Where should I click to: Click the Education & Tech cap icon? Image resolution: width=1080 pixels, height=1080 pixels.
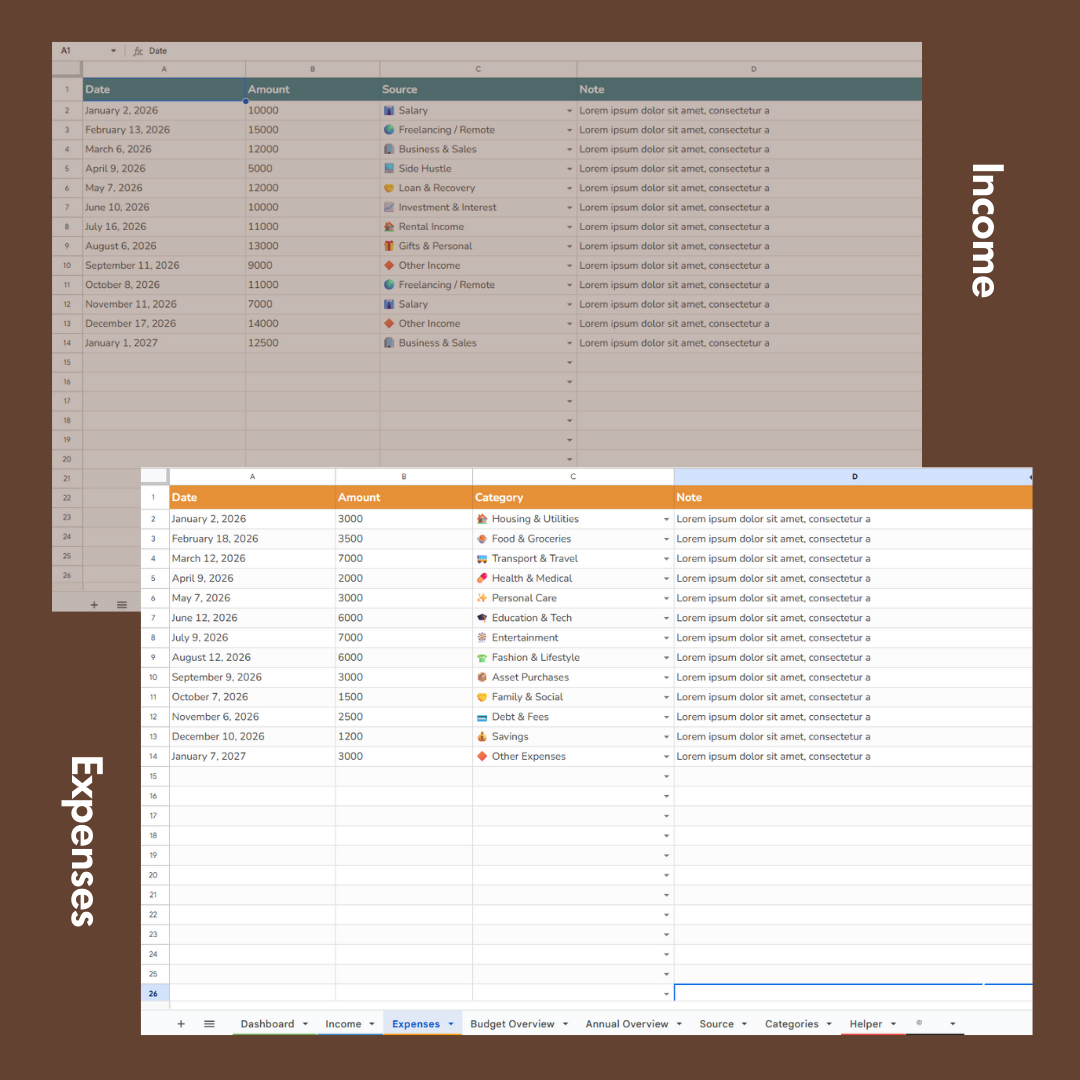click(x=482, y=618)
